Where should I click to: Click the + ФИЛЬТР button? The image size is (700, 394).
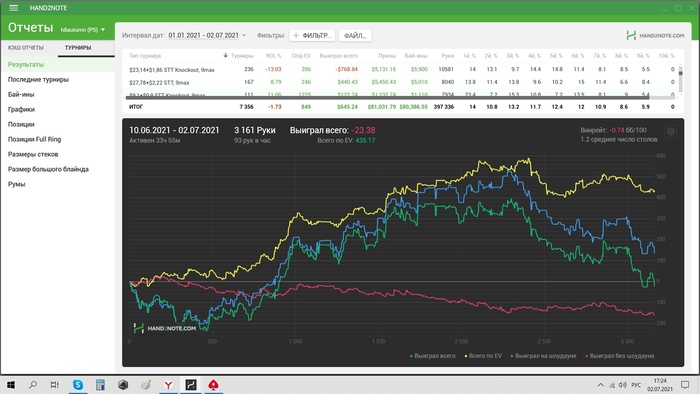click(x=312, y=35)
